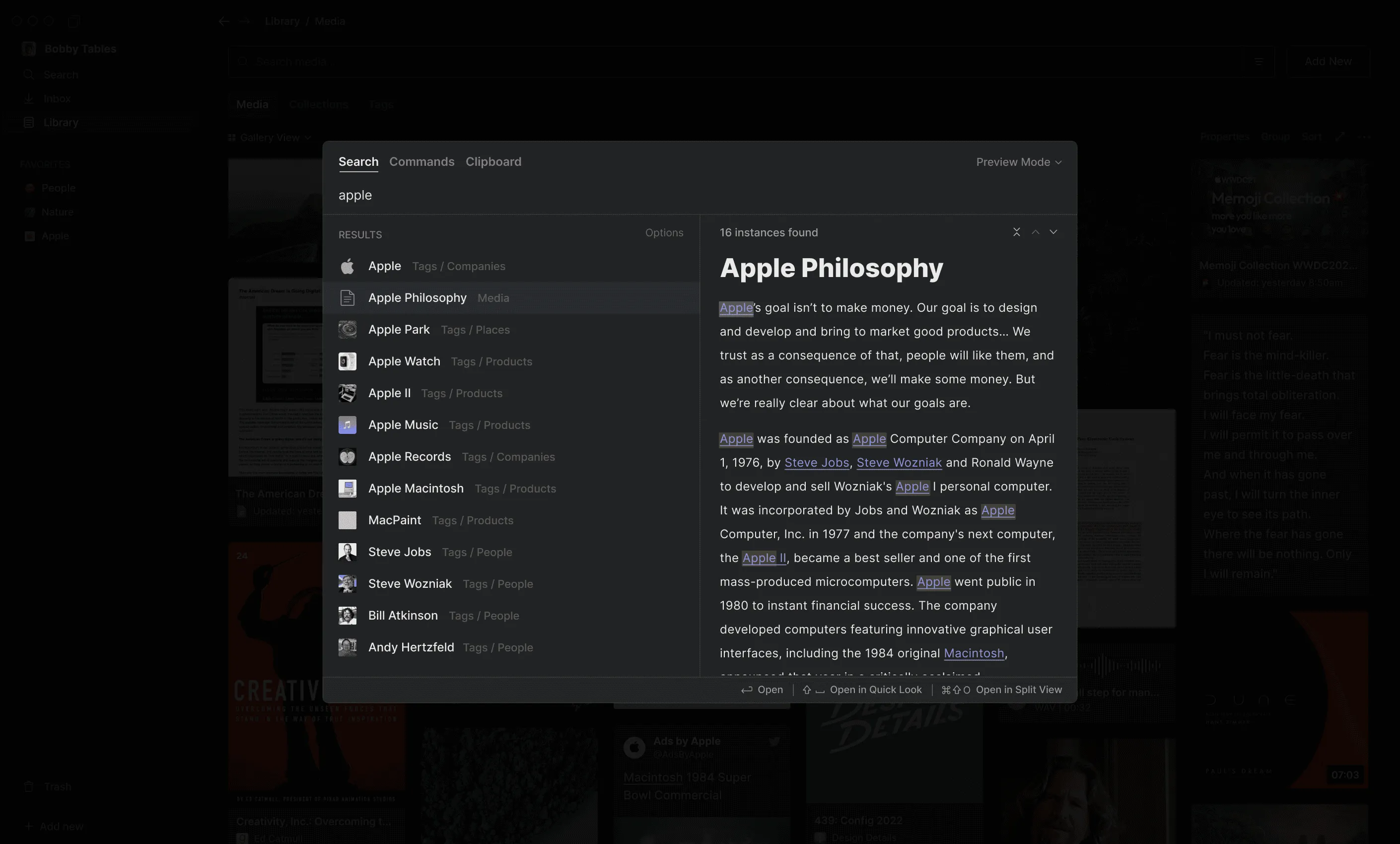This screenshot has width=1400, height=844.
Task: Open the Apple Park tag thumbnail
Action: coord(347,330)
